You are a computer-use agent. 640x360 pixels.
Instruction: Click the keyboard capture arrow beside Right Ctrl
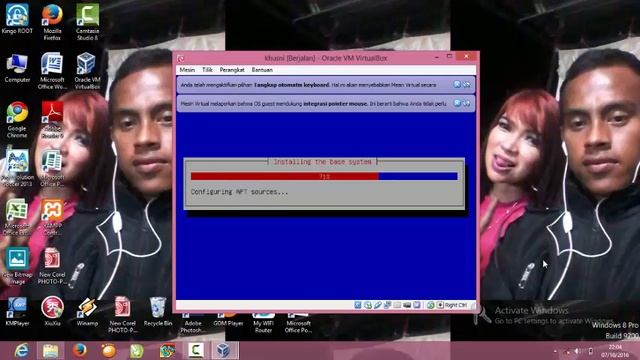click(440, 305)
